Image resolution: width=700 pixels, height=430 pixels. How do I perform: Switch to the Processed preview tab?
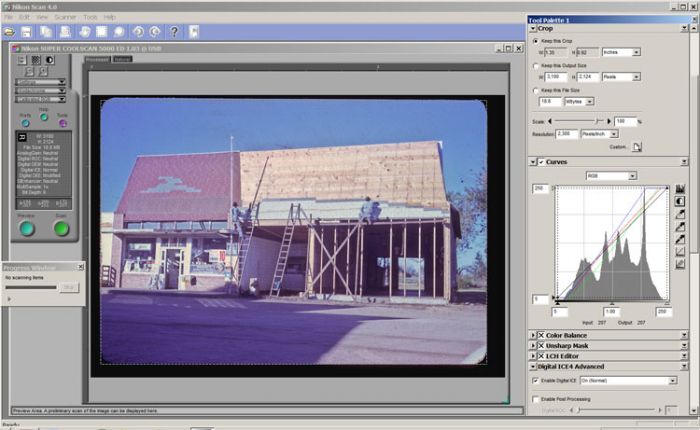[x=97, y=59]
